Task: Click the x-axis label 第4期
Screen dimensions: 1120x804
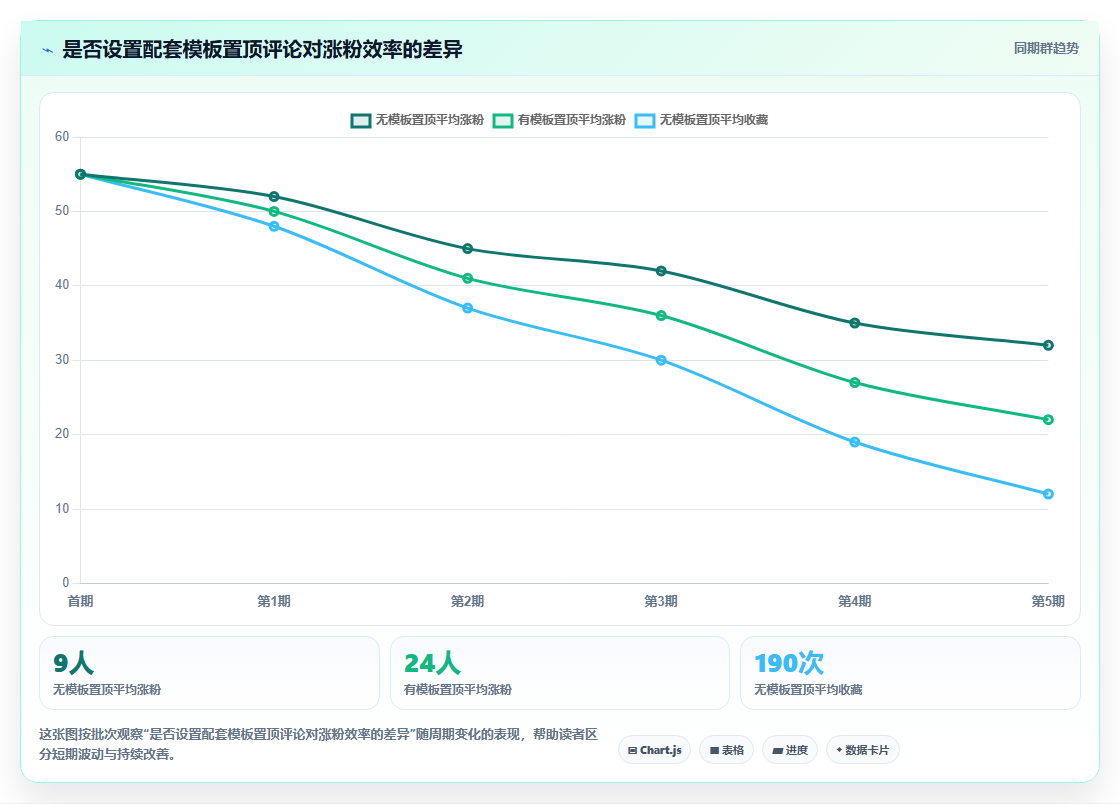Action: pos(855,601)
